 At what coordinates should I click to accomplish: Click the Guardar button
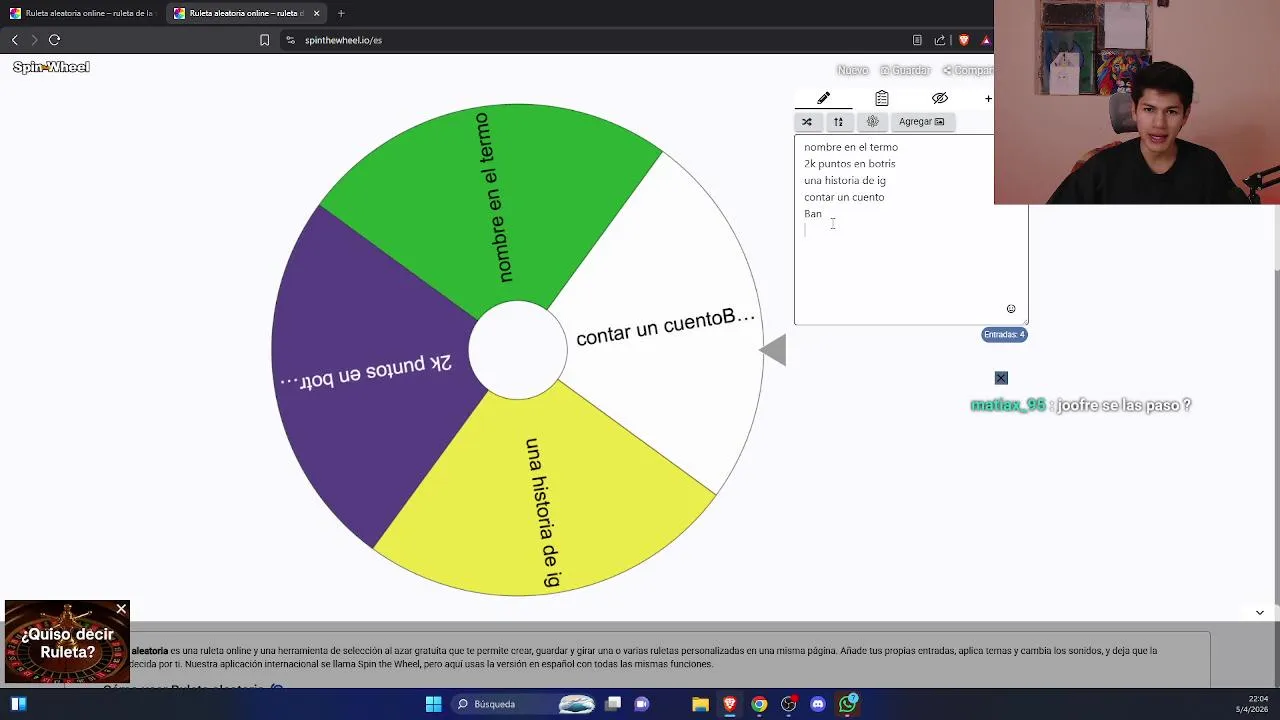tap(906, 70)
